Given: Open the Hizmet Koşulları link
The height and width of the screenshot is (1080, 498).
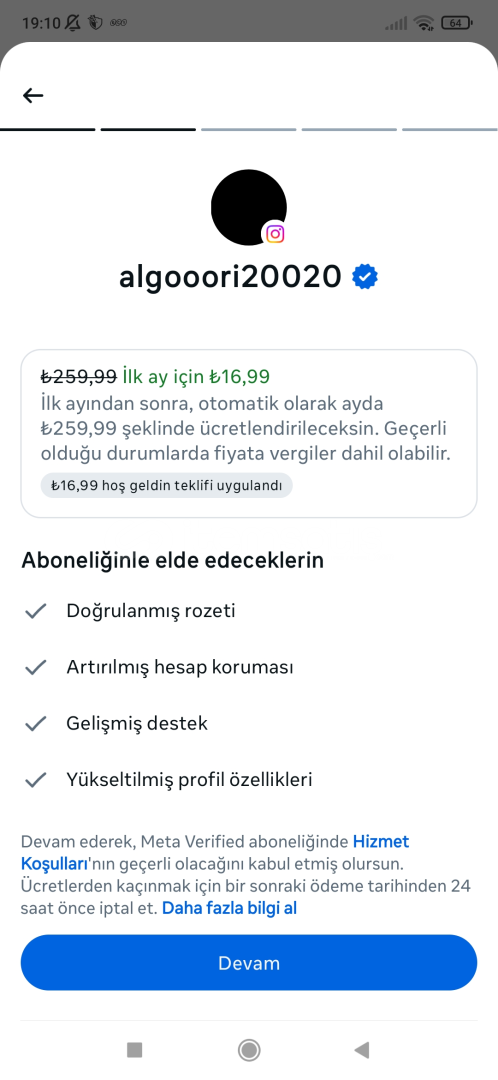Looking at the screenshot, I should [216, 852].
